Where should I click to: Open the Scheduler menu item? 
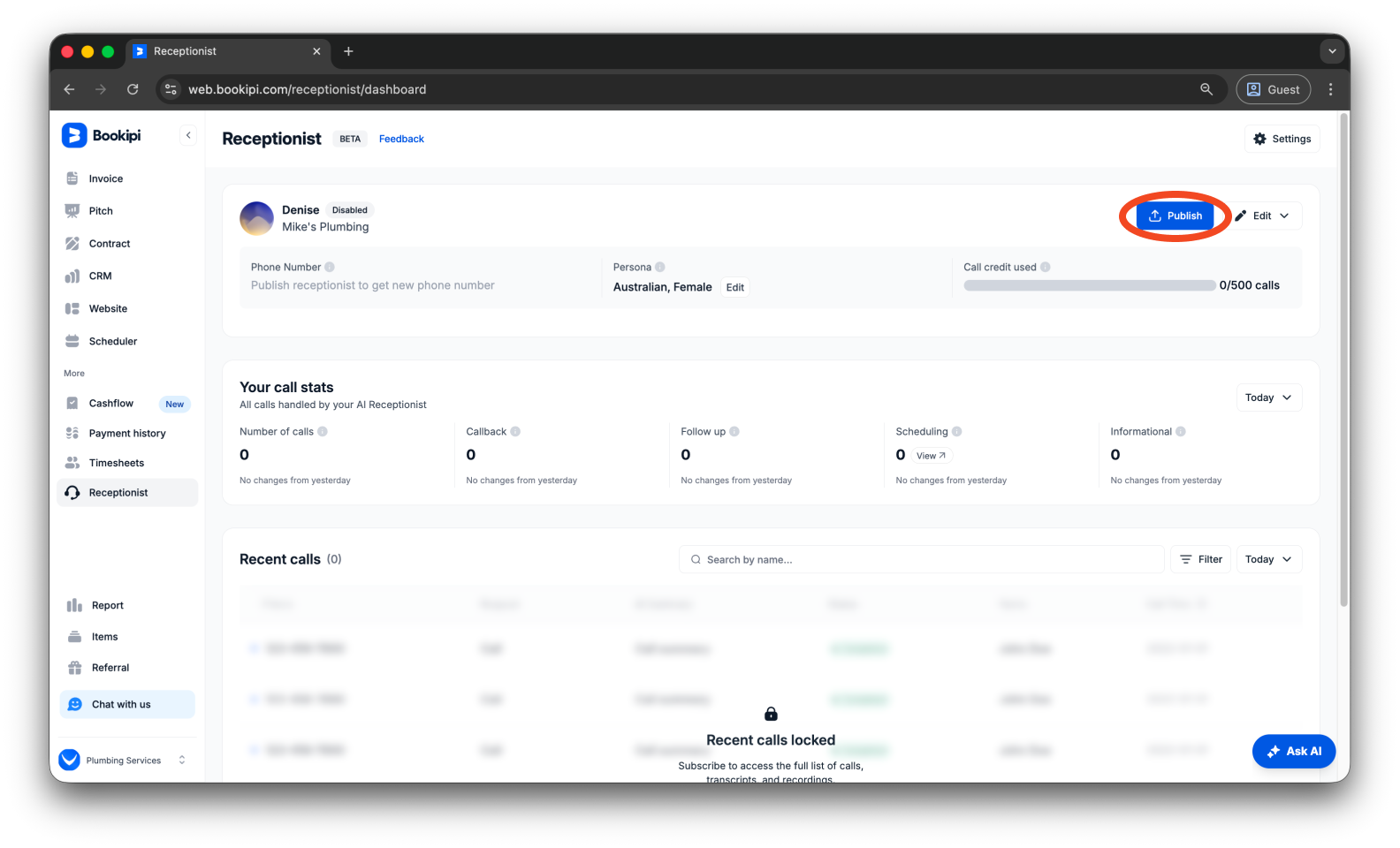point(127,342)
